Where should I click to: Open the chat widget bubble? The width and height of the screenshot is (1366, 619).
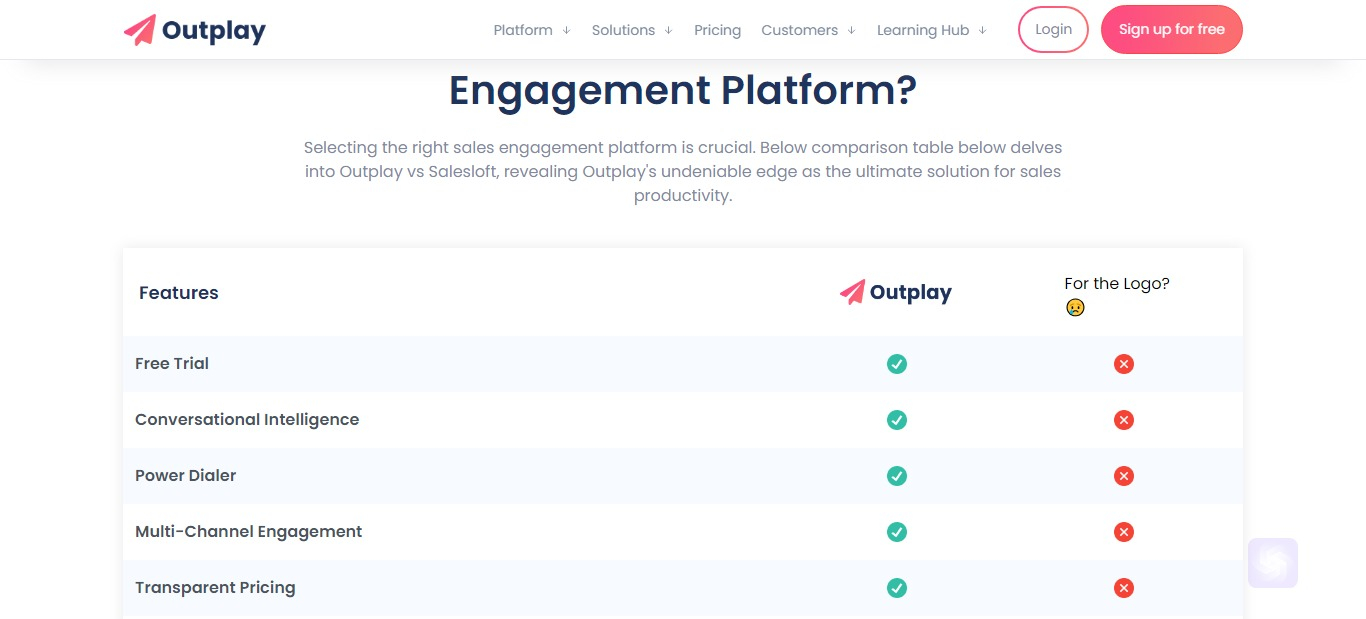[x=1273, y=563]
